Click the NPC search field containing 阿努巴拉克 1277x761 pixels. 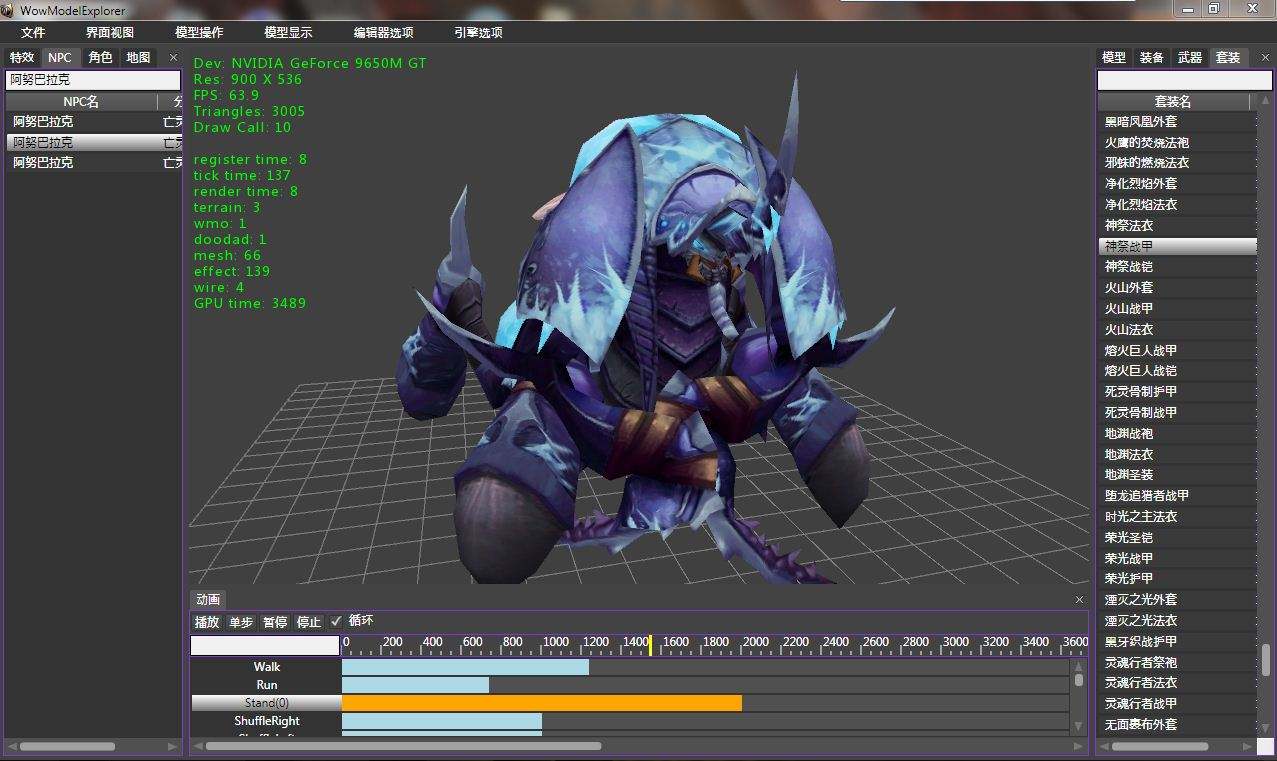(x=93, y=79)
